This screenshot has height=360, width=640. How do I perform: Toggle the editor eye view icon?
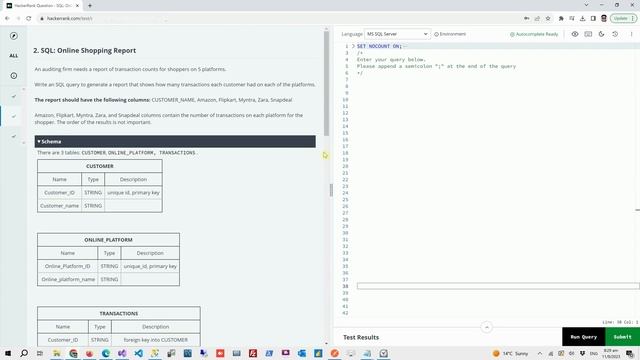click(x=575, y=34)
